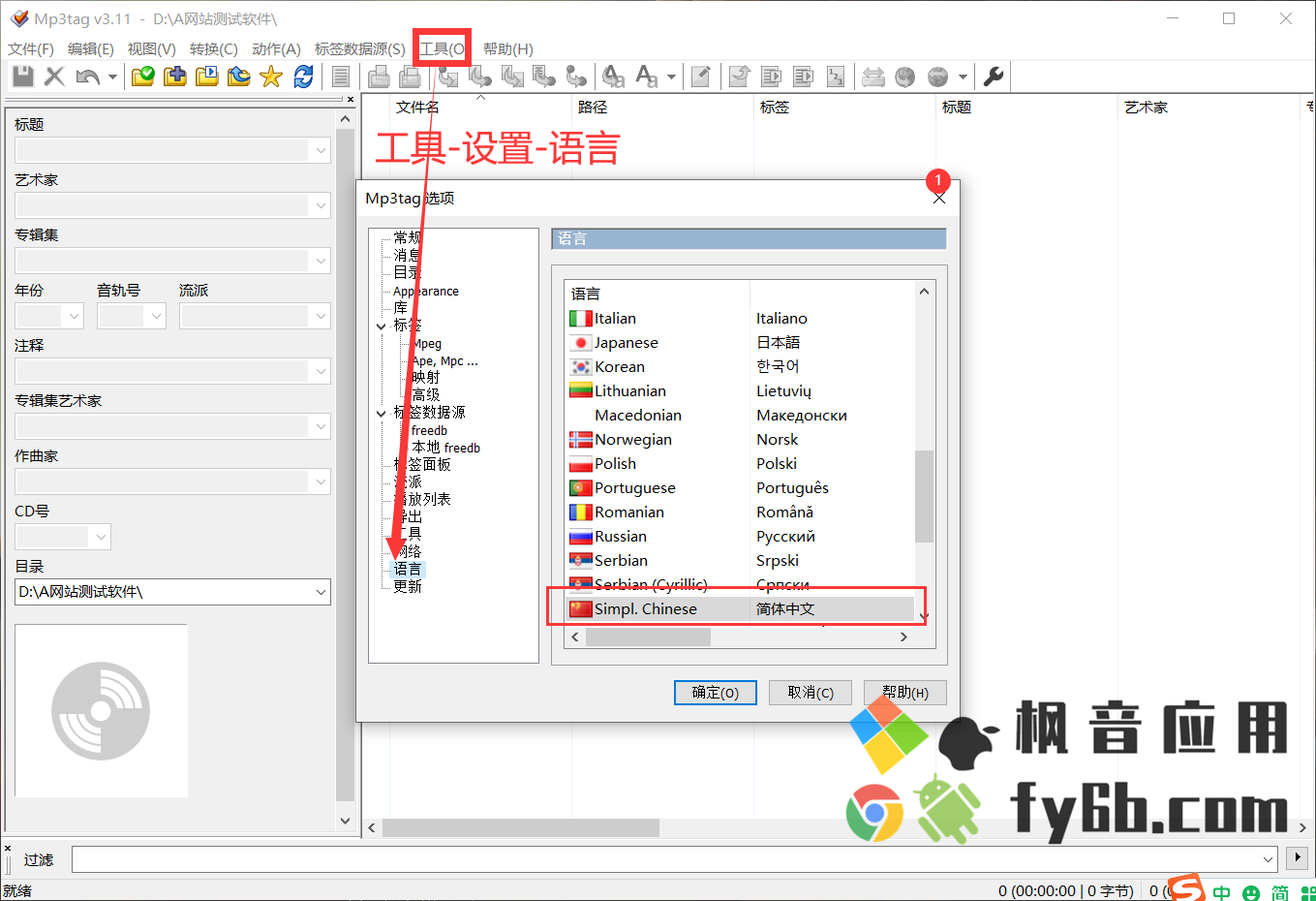Select Japanese in the language list
This screenshot has height=901, width=1316.
click(741, 343)
